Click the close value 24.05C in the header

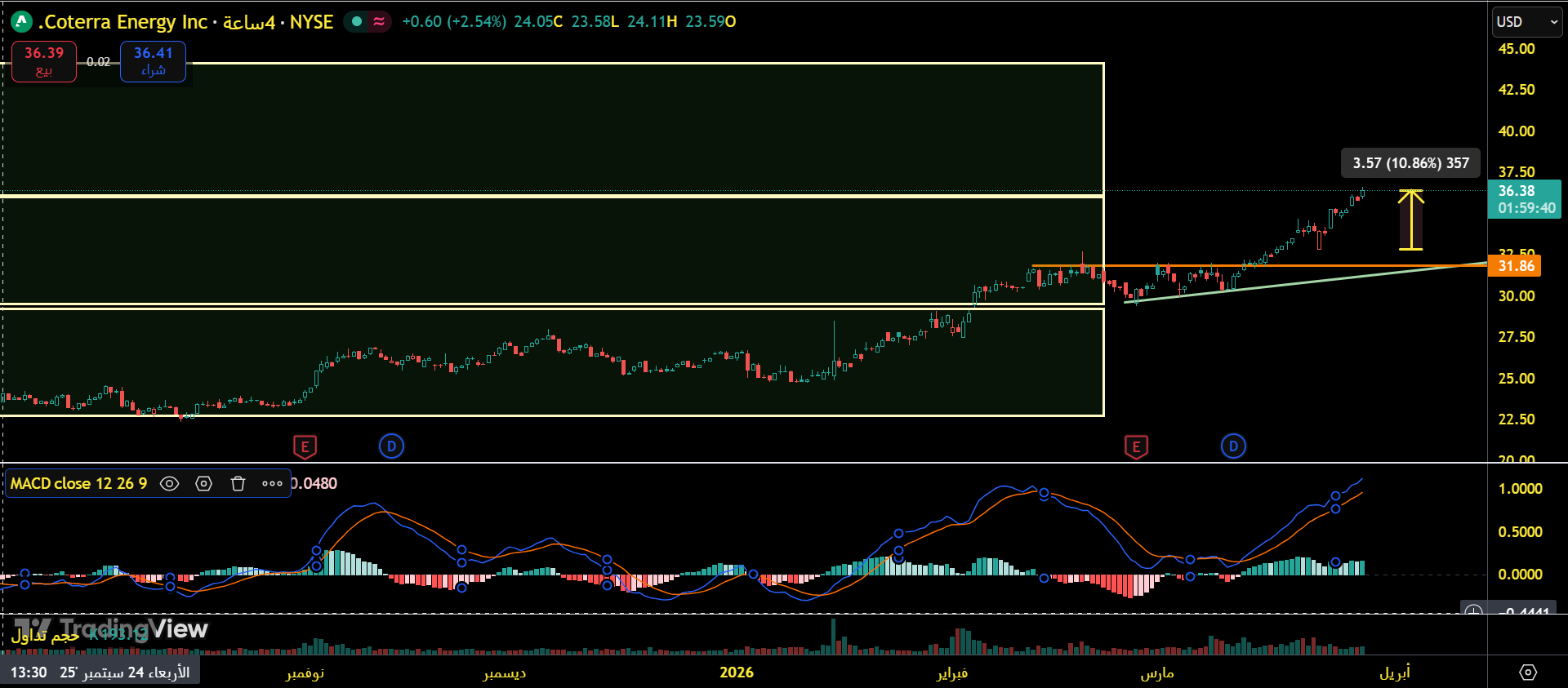(538, 22)
